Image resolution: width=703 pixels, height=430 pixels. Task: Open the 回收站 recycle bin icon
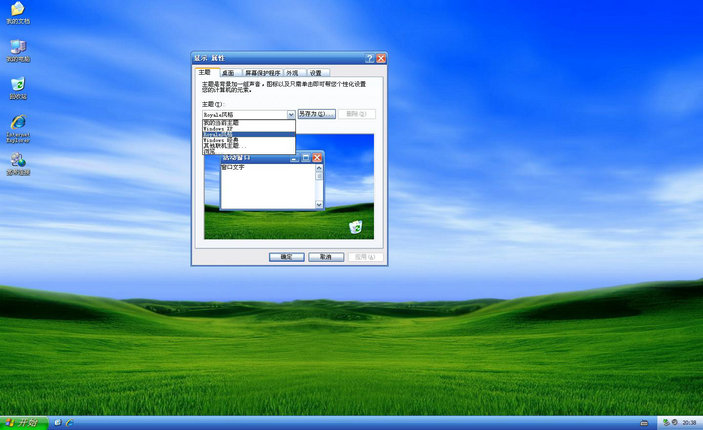pyautogui.click(x=17, y=85)
